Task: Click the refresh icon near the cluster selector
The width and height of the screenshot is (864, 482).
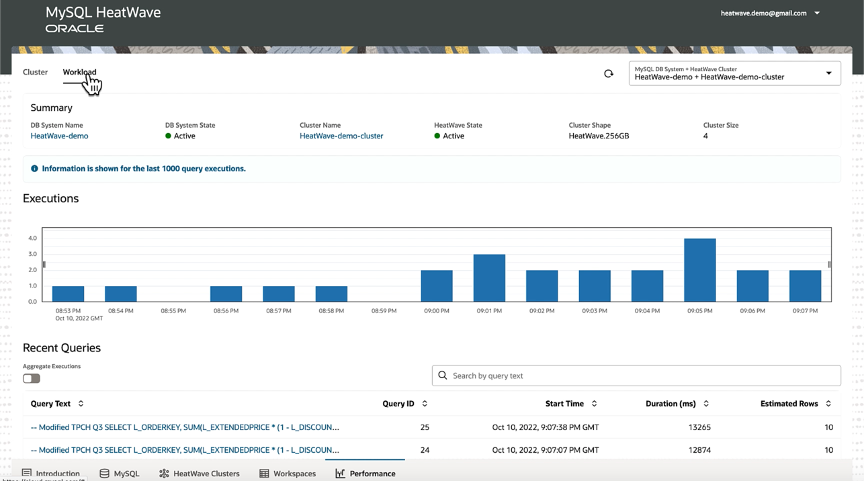Action: [x=608, y=74]
